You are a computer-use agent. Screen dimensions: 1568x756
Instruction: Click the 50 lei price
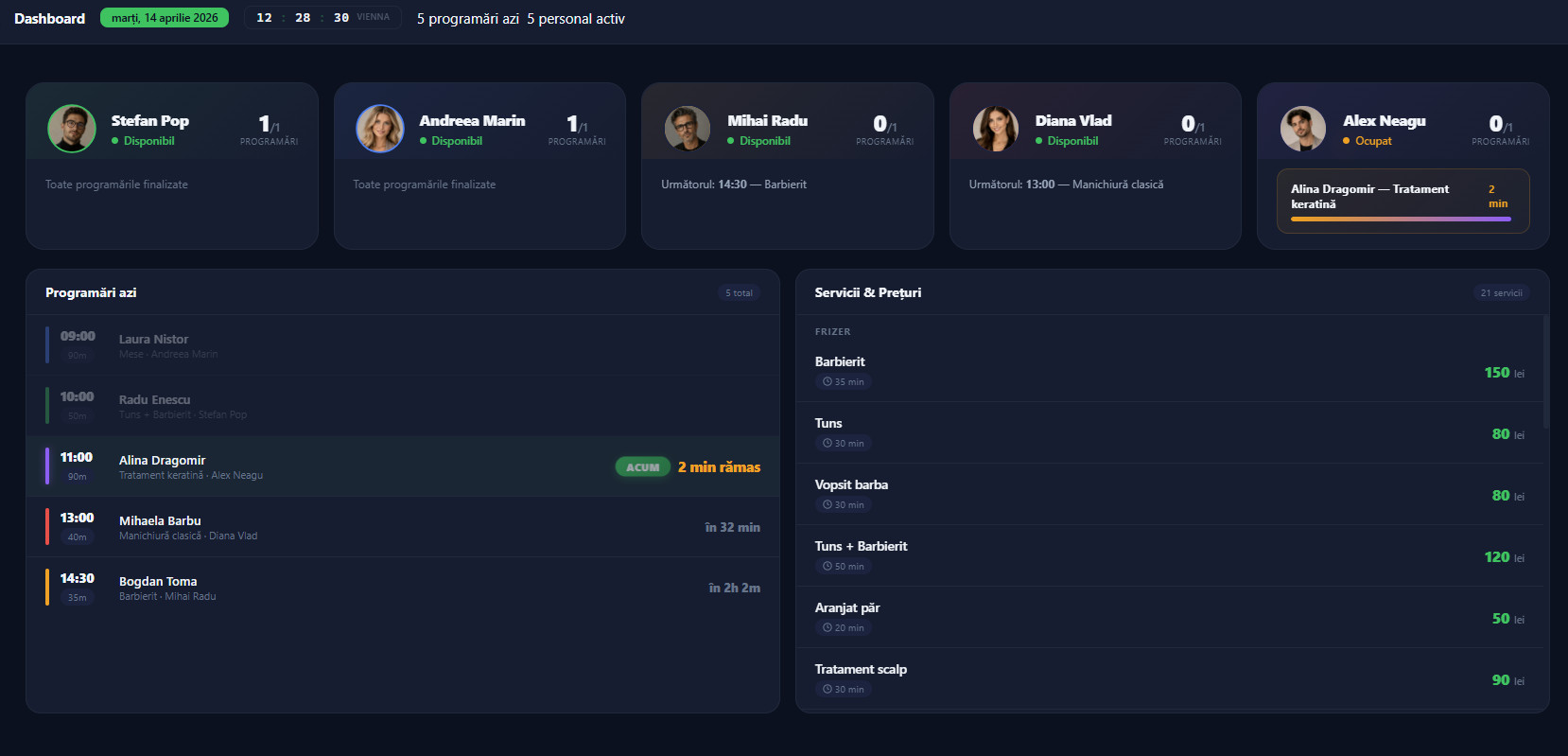coord(1507,619)
